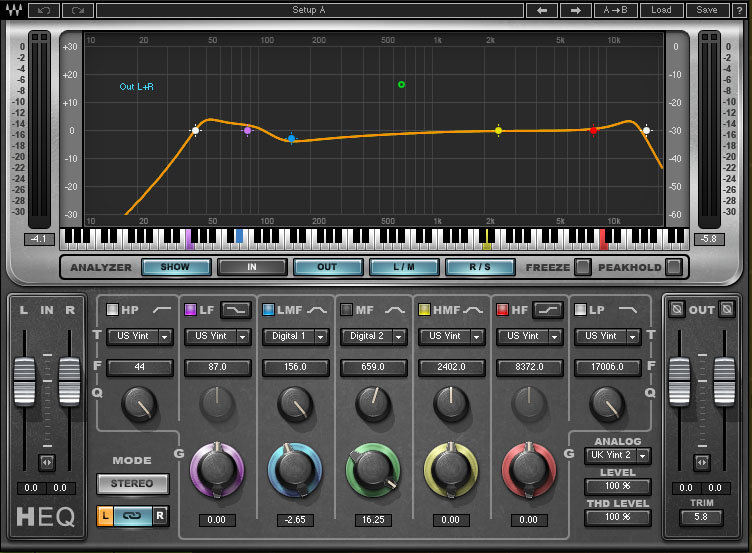Select the HMF bell shape icon
Image resolution: width=752 pixels, height=553 pixels.
[x=473, y=310]
